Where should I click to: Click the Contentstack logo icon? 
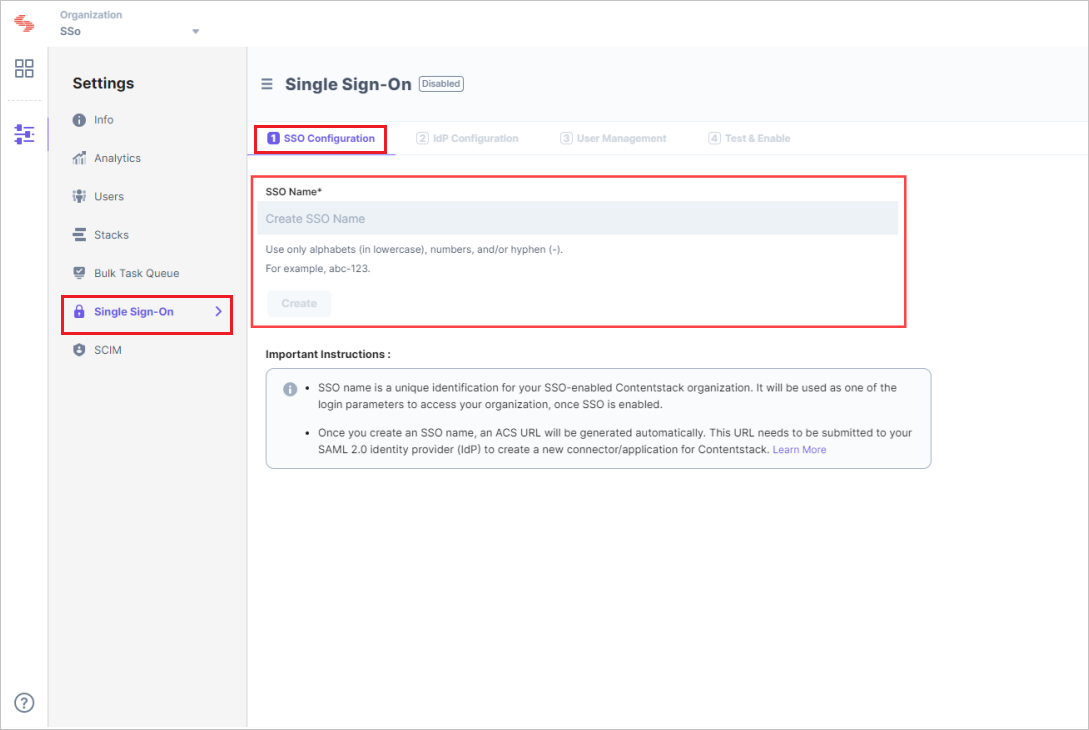coord(23,22)
